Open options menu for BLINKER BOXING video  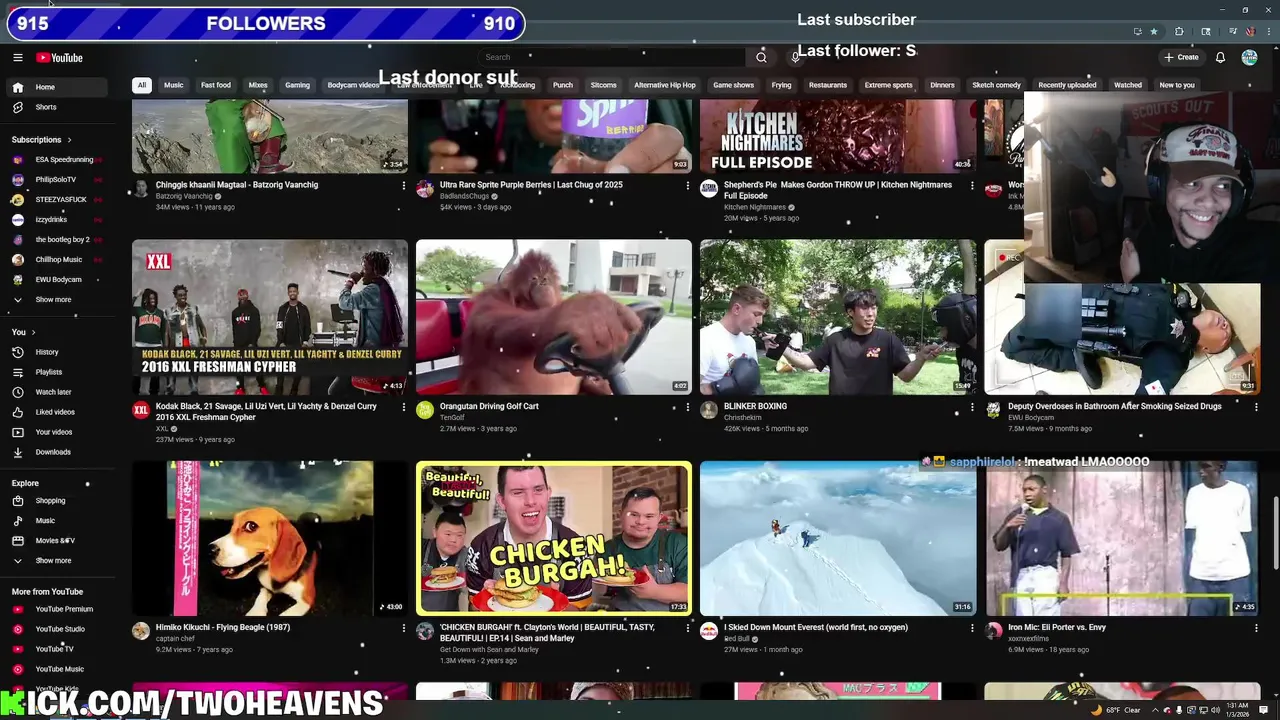971,407
